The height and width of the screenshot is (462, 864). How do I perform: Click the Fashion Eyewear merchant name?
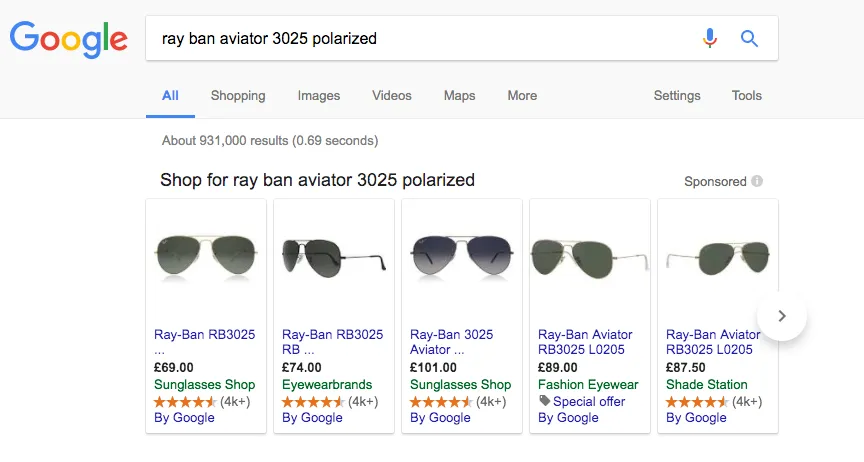pos(588,384)
